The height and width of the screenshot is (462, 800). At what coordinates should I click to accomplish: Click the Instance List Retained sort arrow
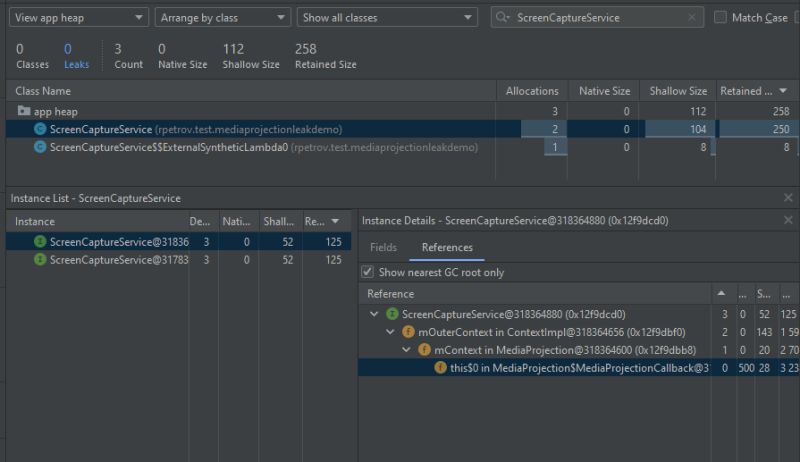335,221
